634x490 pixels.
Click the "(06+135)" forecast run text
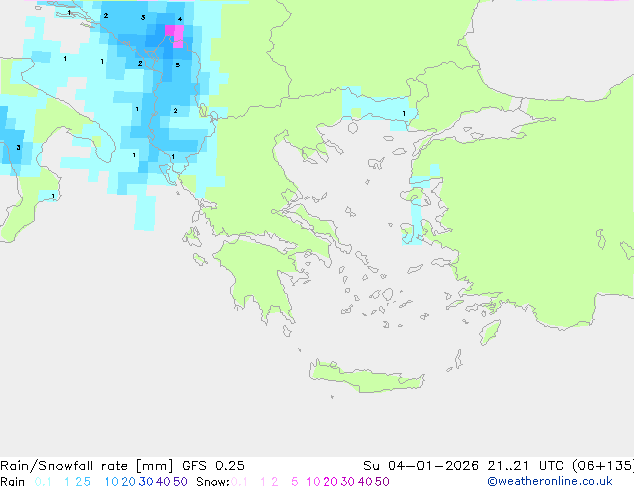[603, 466]
